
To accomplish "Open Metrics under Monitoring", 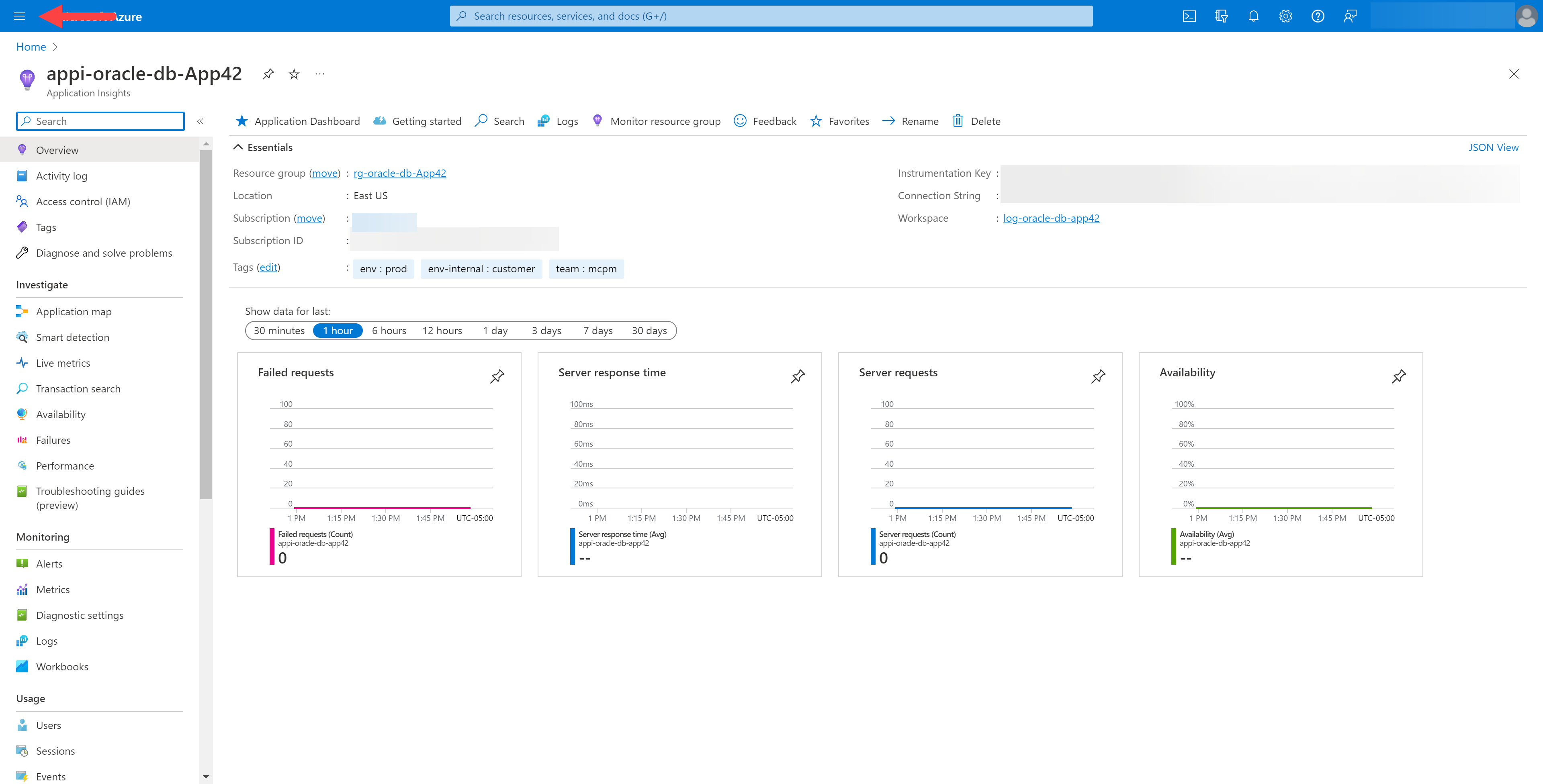I will point(99,589).
